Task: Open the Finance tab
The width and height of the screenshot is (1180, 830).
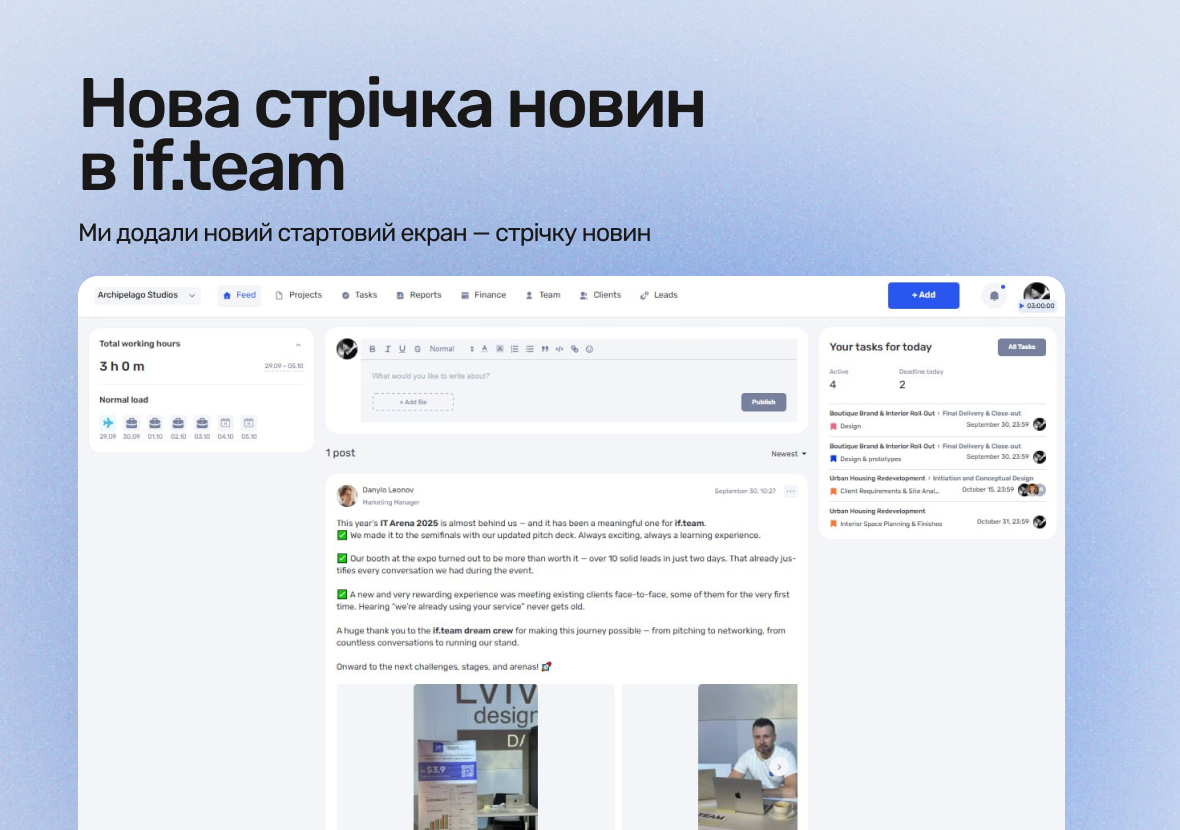Action: coord(483,295)
